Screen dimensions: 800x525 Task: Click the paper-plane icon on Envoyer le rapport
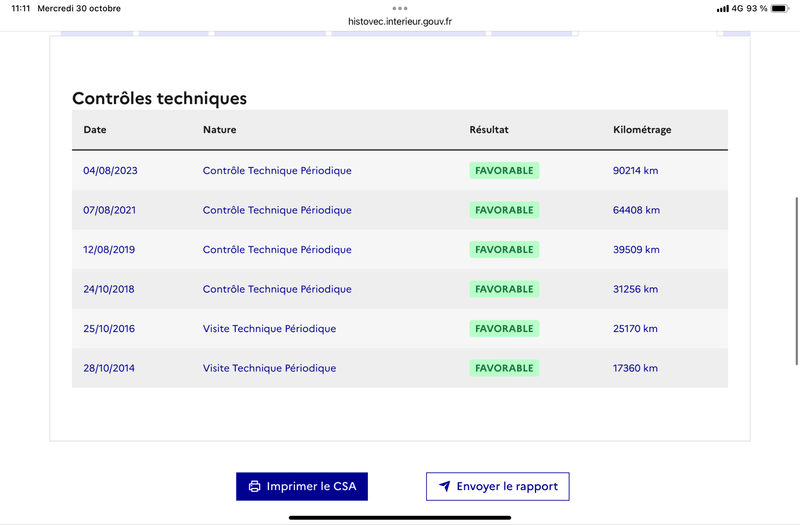click(444, 486)
